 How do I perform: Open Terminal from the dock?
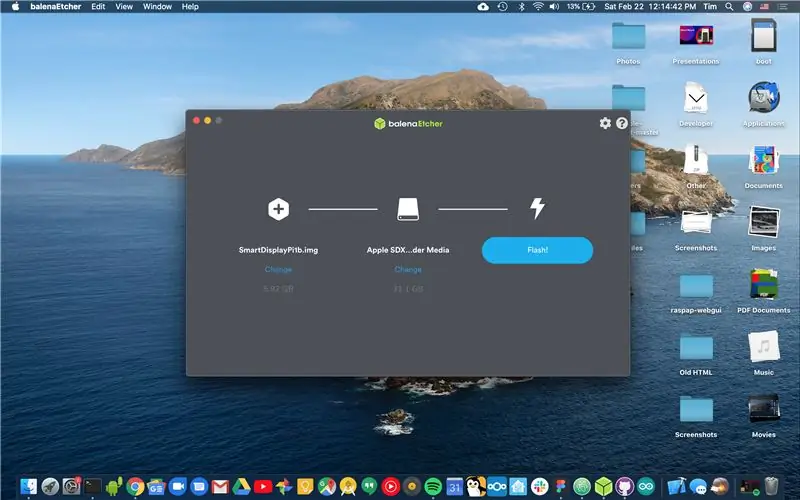(x=93, y=486)
